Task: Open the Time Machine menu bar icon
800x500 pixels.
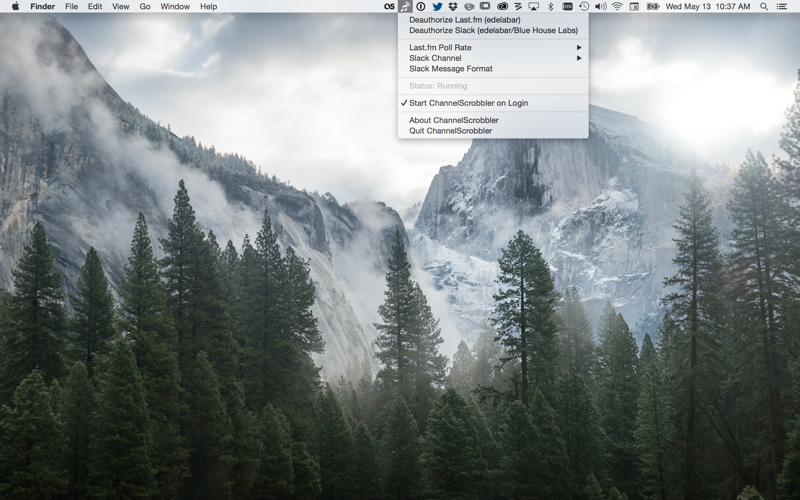Action: (584, 6)
